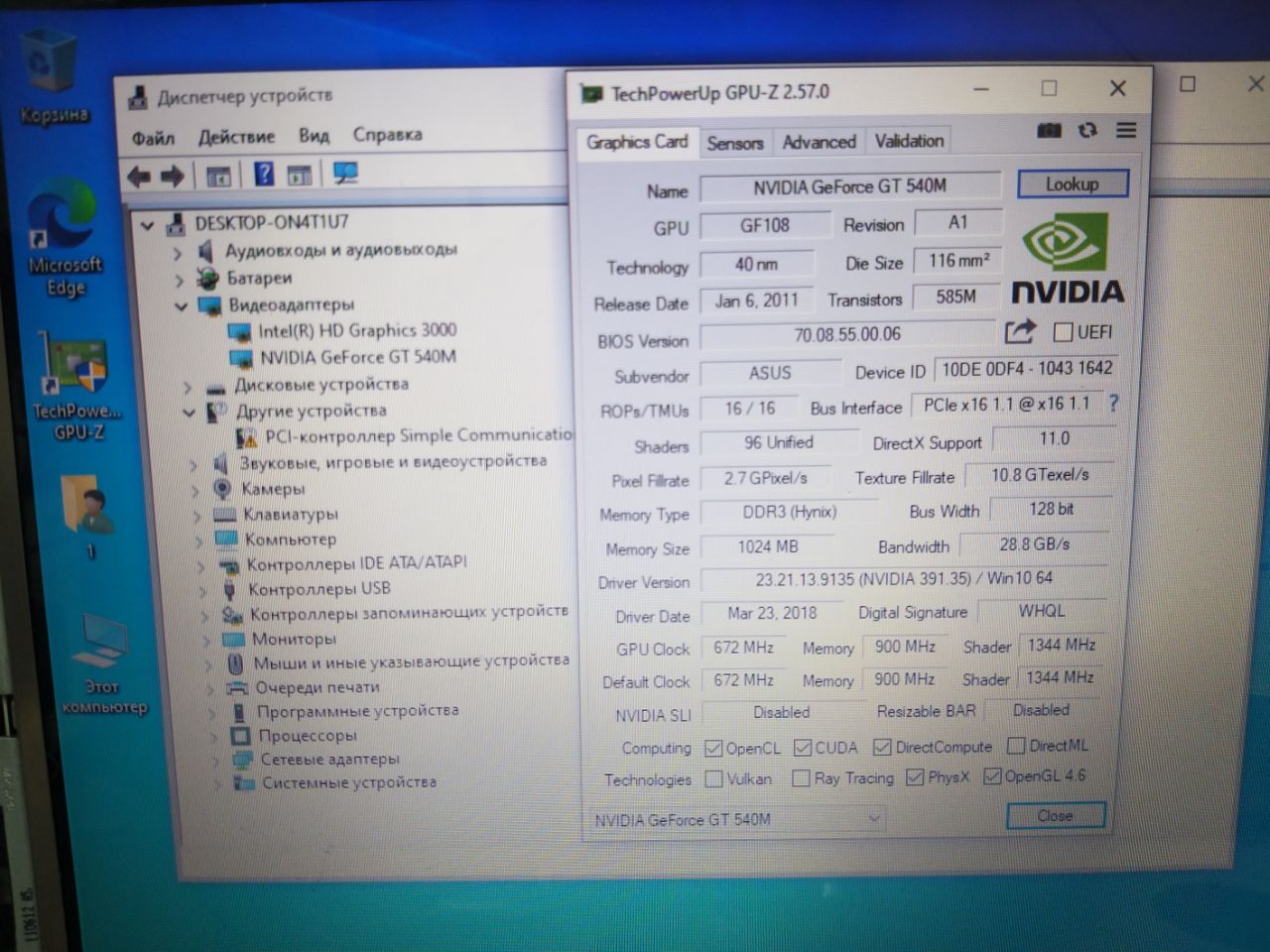Toggle the Vulkan checkbox

coord(713,779)
